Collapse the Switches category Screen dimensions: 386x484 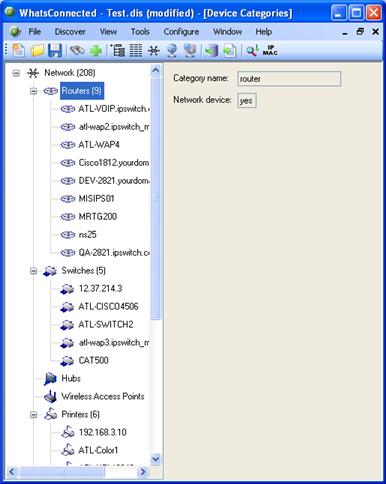33,271
